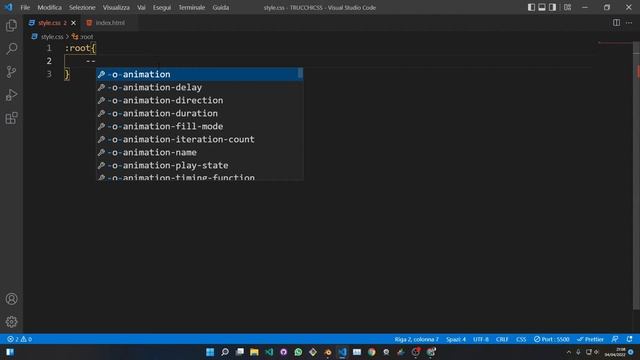
Task: Click line number 1 in the gutter
Action: click(49, 48)
